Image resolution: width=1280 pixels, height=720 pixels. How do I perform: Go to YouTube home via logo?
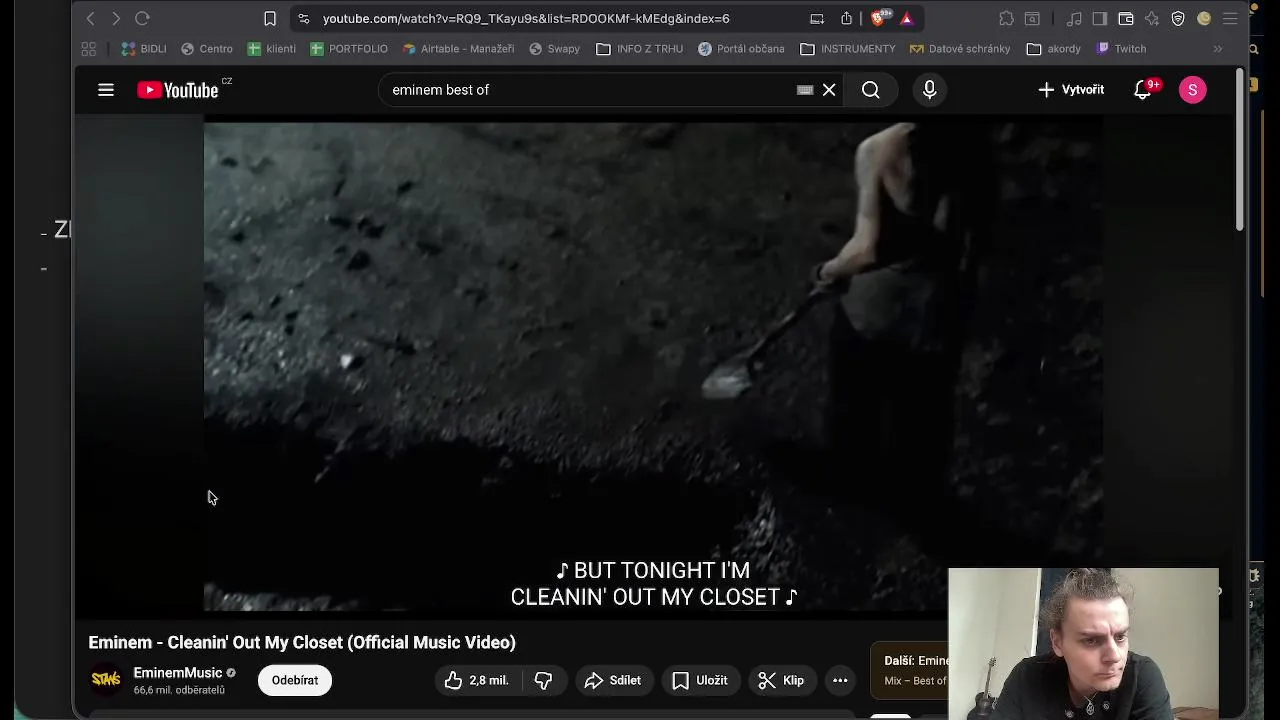click(178, 90)
